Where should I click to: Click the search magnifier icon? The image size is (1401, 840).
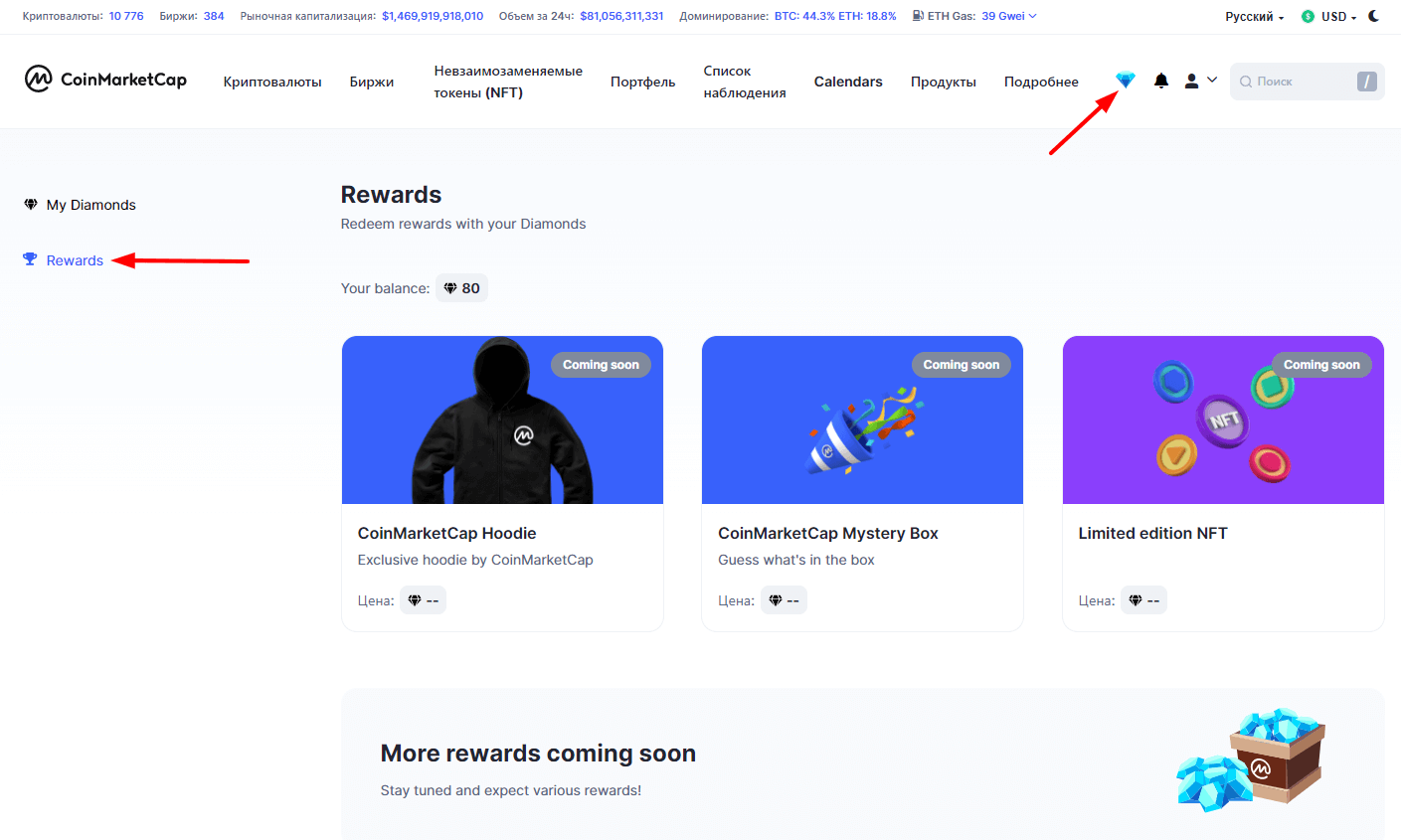[x=1246, y=82]
